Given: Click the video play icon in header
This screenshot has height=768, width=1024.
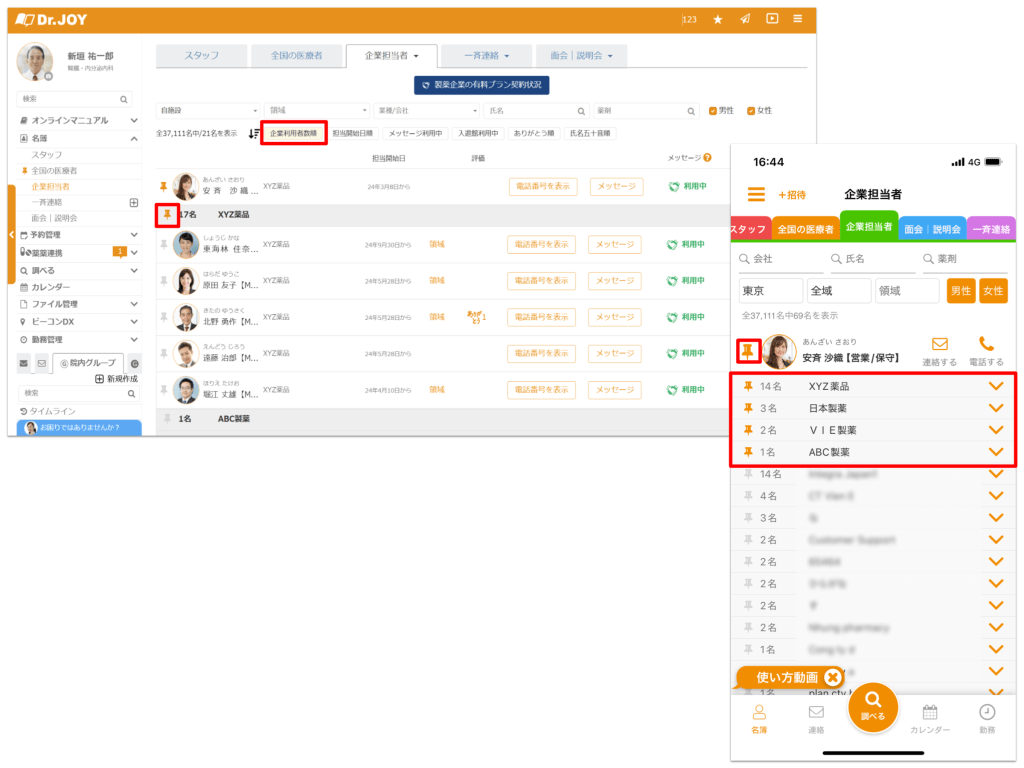Looking at the screenshot, I should (771, 19).
